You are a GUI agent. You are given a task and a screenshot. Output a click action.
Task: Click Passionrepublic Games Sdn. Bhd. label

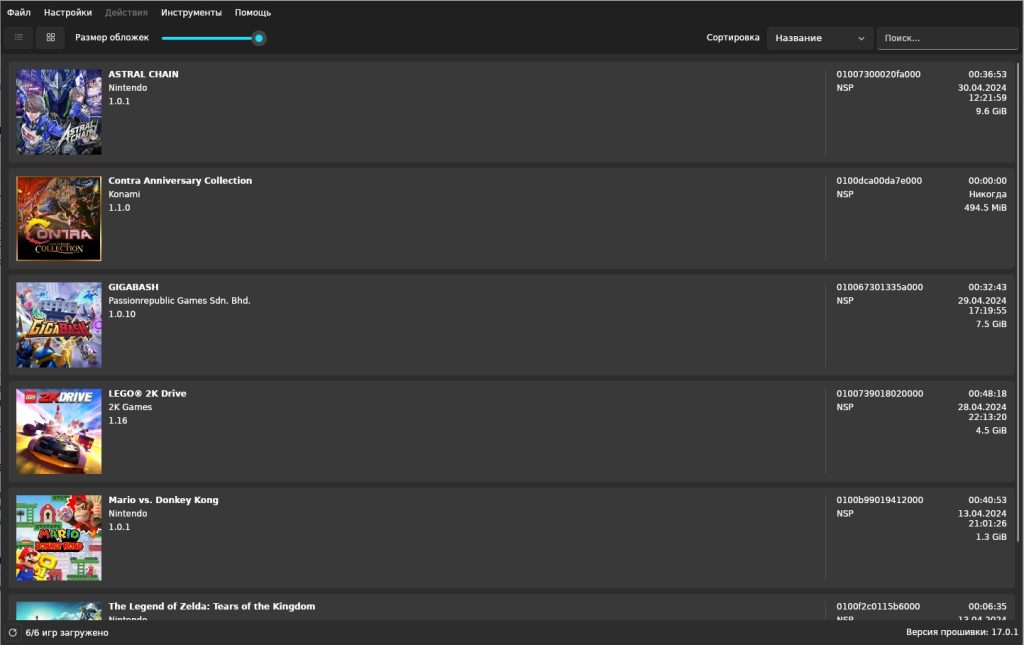180,300
